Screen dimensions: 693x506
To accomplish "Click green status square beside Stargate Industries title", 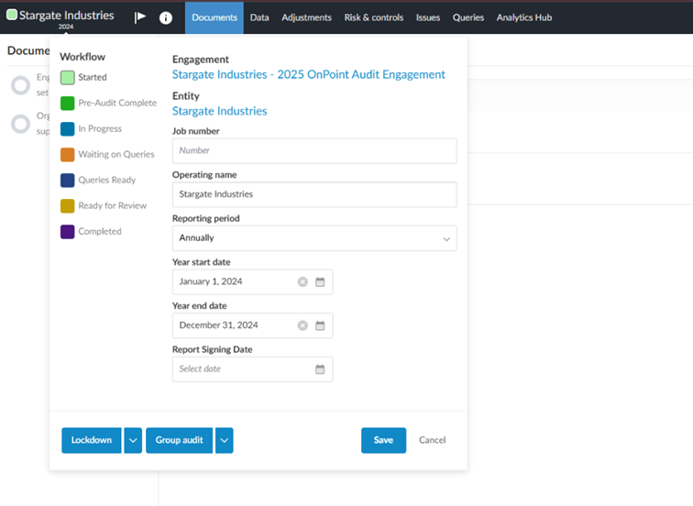I will [x=12, y=15].
